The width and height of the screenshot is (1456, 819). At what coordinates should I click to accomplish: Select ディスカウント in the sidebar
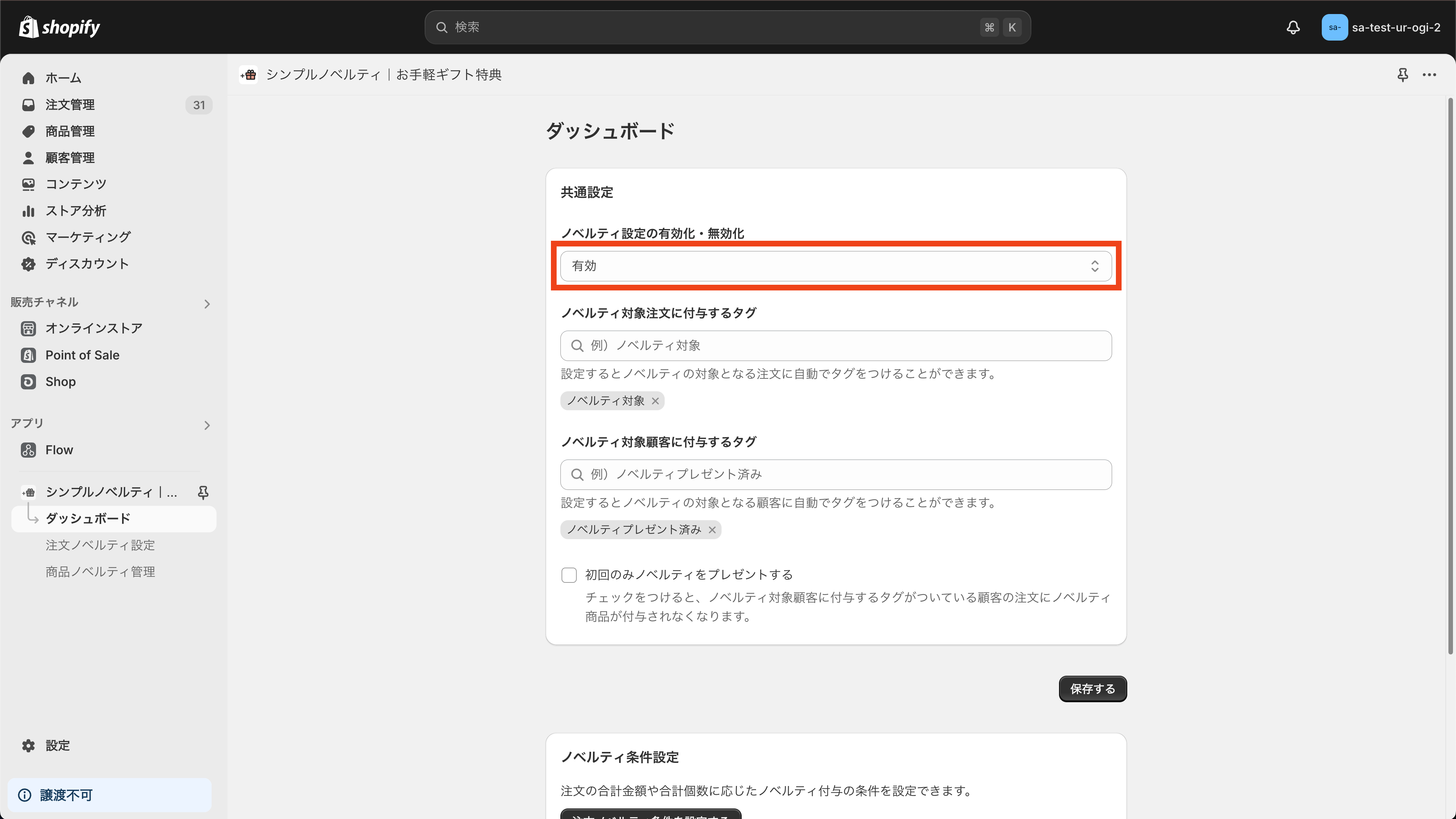point(88,264)
